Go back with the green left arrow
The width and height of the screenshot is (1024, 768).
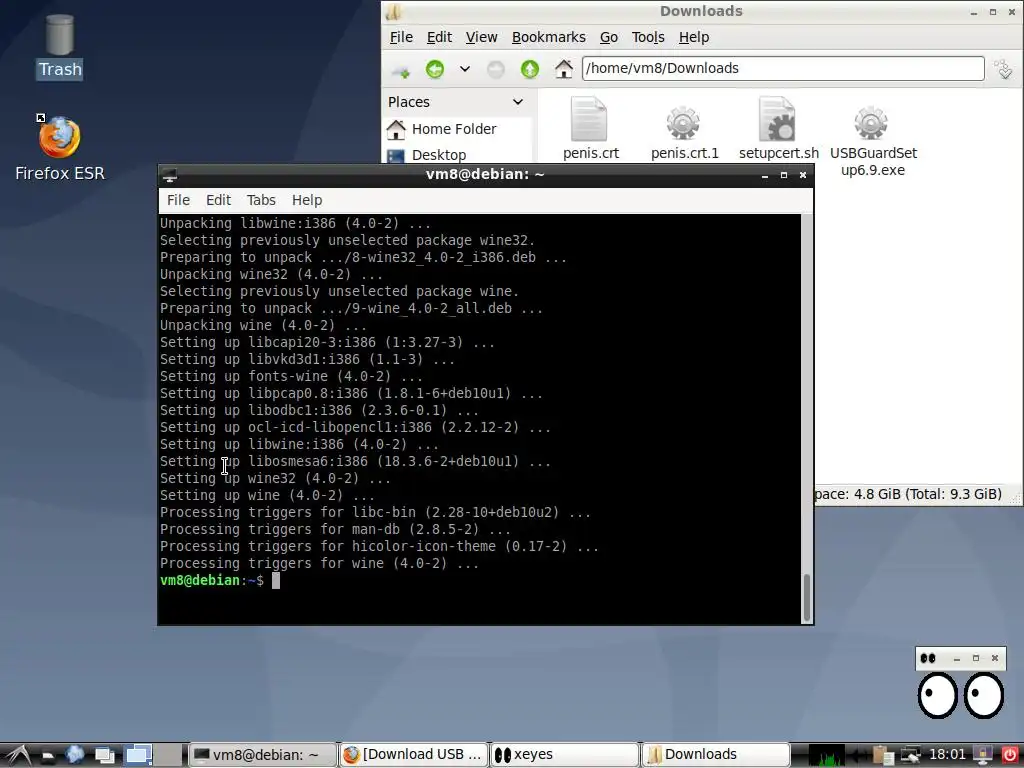[x=435, y=69]
